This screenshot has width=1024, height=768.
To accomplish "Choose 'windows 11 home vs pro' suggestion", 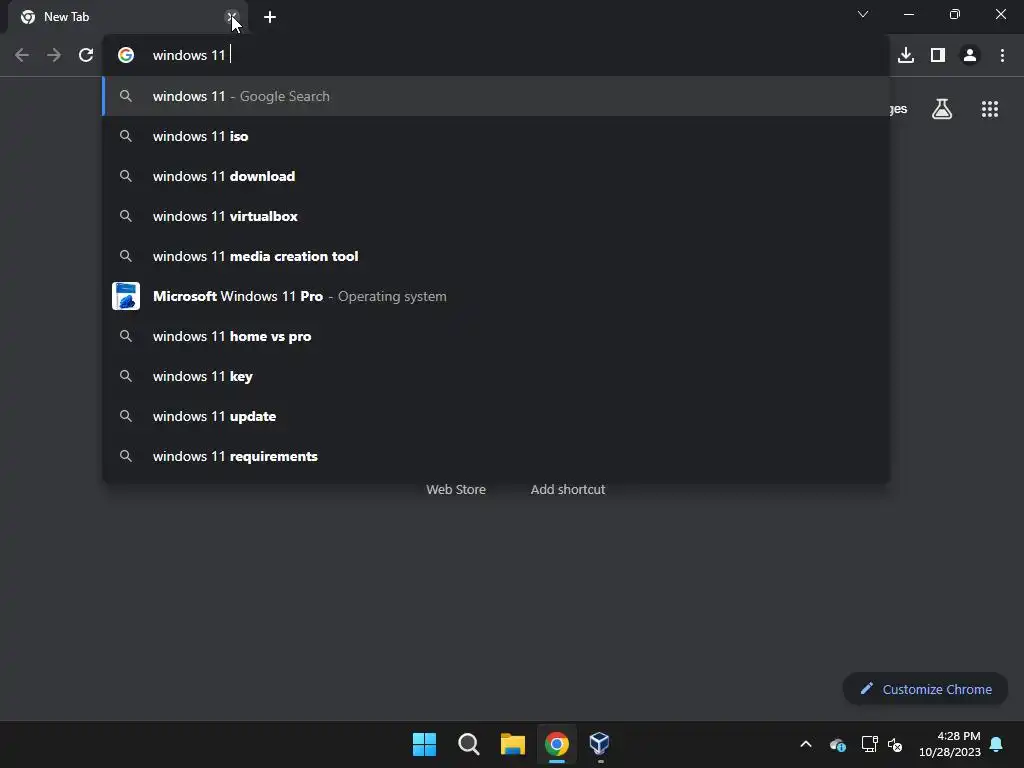I will [x=496, y=336].
